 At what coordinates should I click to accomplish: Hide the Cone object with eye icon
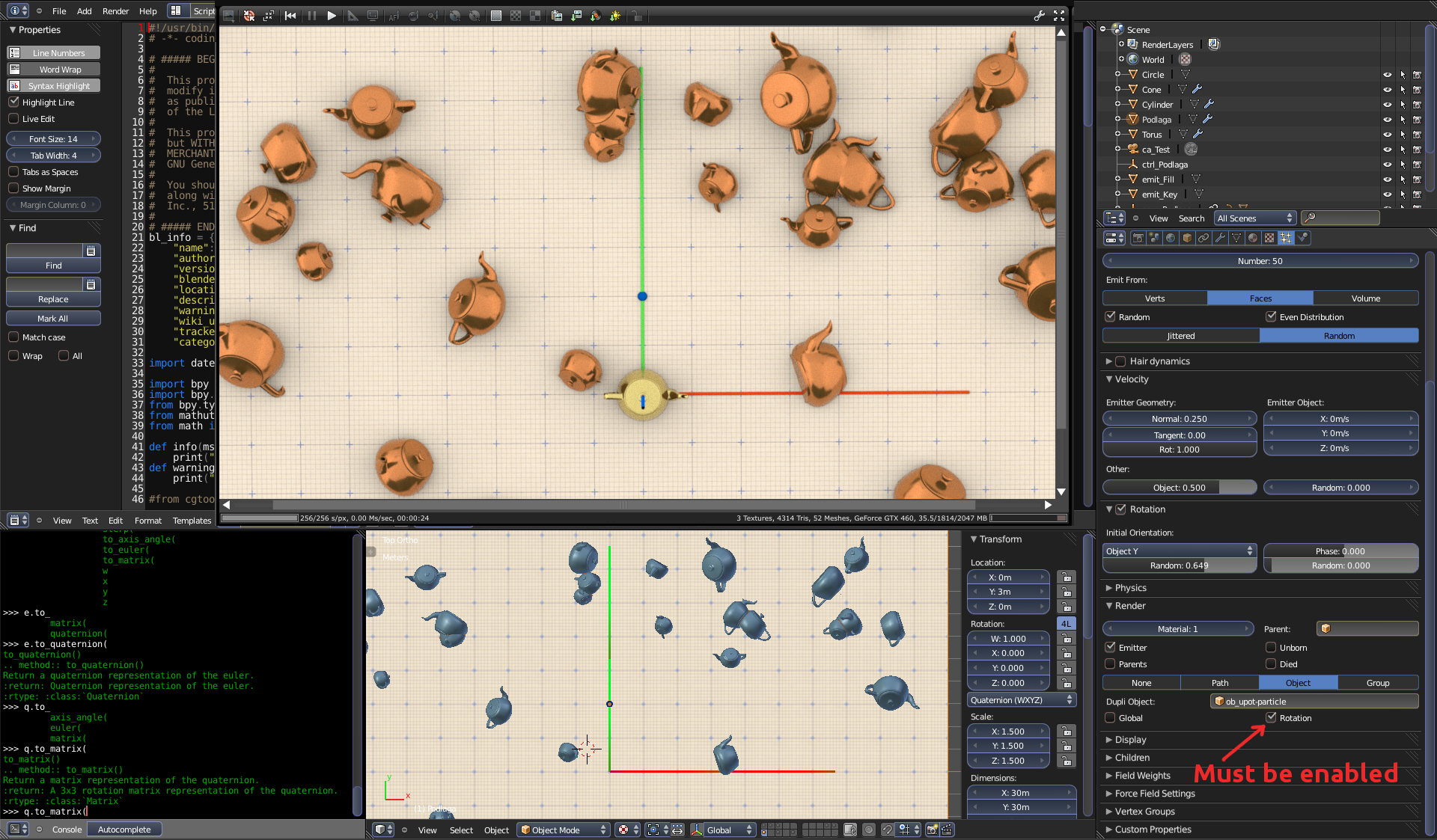[1387, 90]
